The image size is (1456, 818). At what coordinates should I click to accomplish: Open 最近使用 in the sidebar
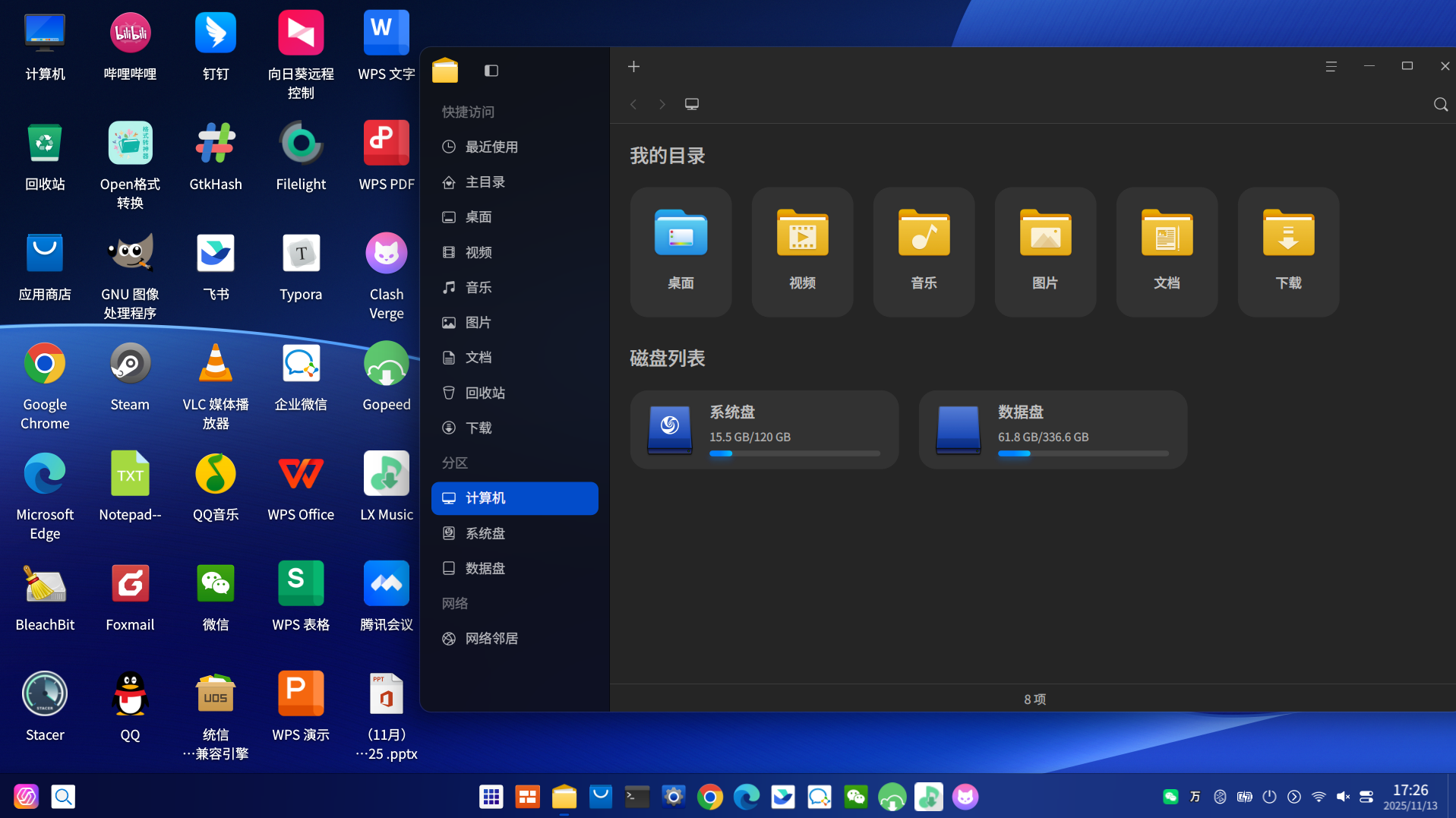(x=515, y=147)
